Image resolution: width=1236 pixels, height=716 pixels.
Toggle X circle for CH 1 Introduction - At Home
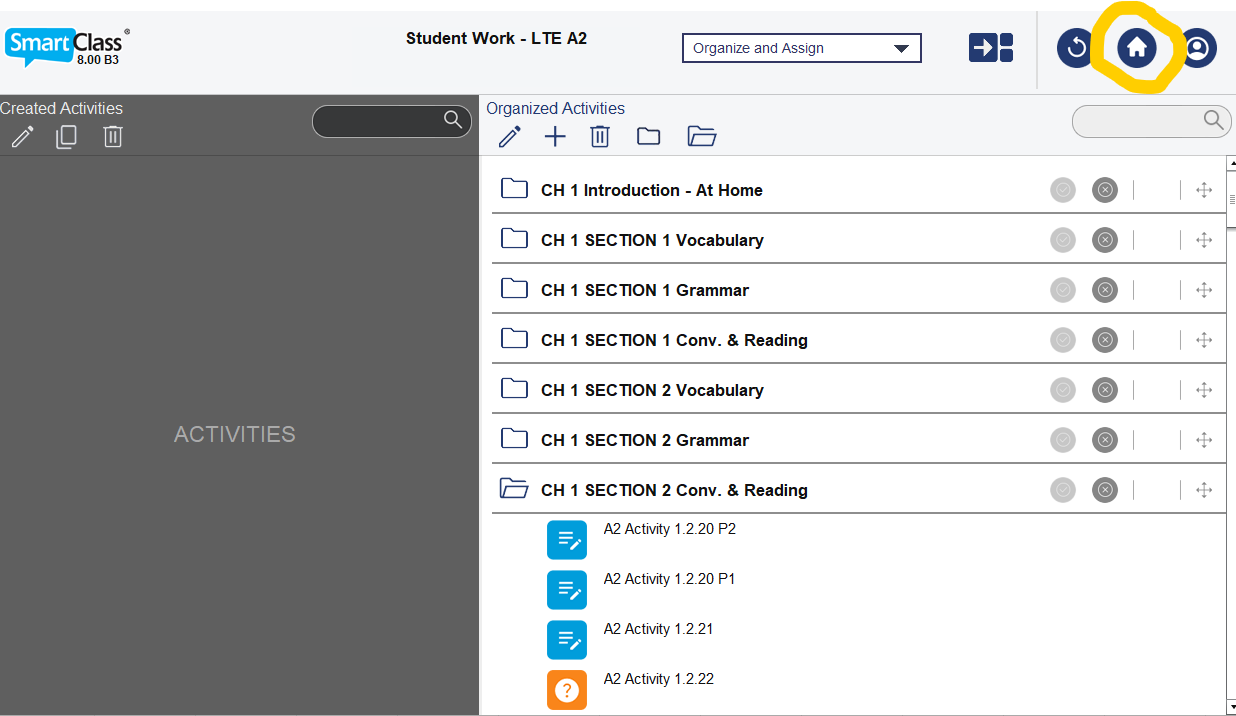tap(1104, 190)
